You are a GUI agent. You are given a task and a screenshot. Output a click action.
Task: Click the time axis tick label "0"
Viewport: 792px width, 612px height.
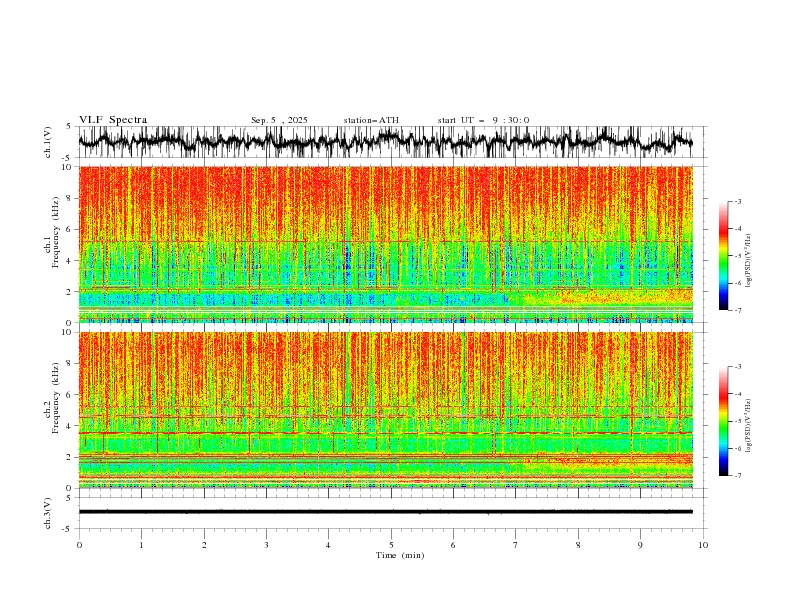tap(79, 545)
